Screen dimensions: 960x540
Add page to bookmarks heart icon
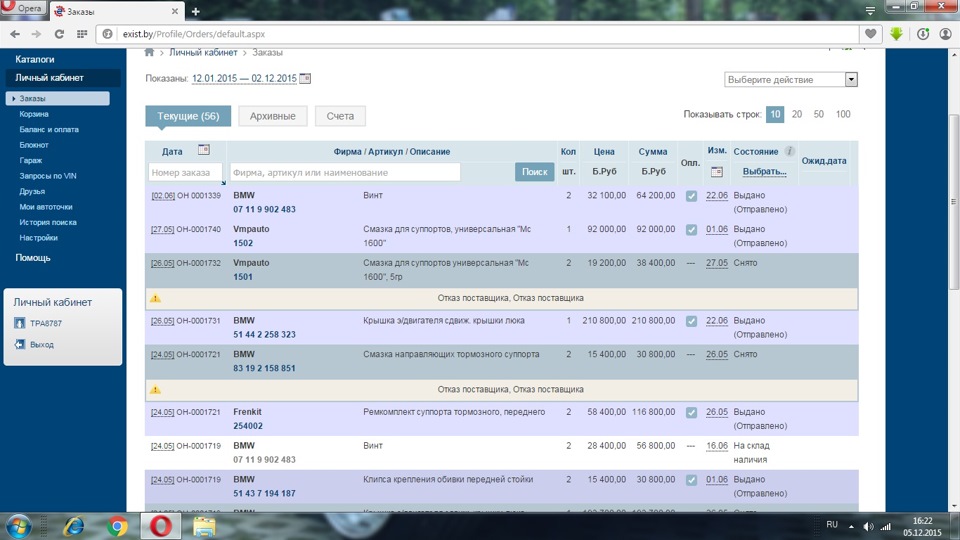[870, 34]
